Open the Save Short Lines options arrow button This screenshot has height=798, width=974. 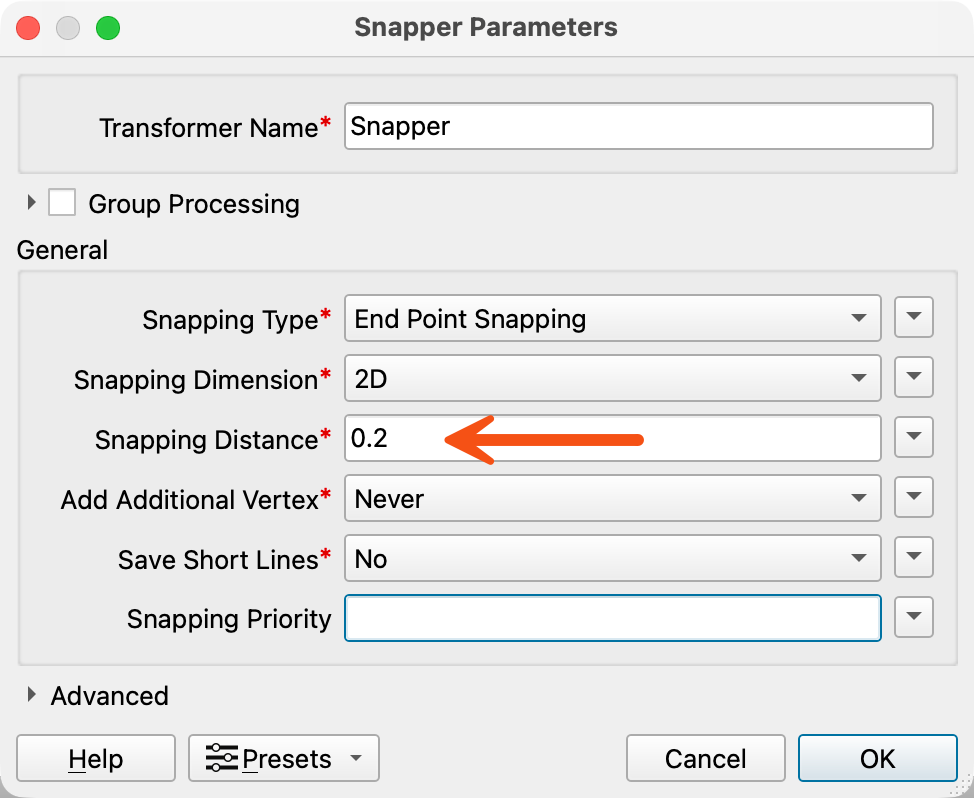coord(913,556)
